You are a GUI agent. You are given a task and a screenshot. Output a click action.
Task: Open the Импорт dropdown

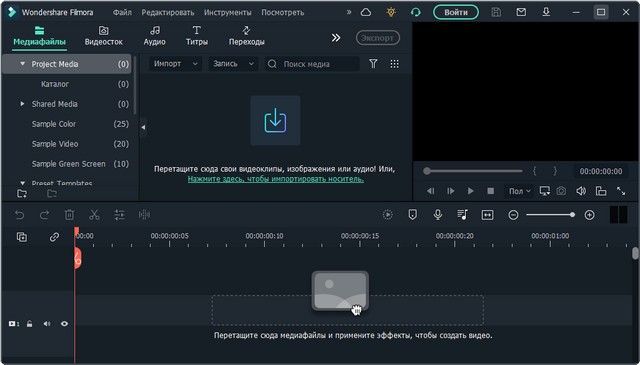[176, 64]
